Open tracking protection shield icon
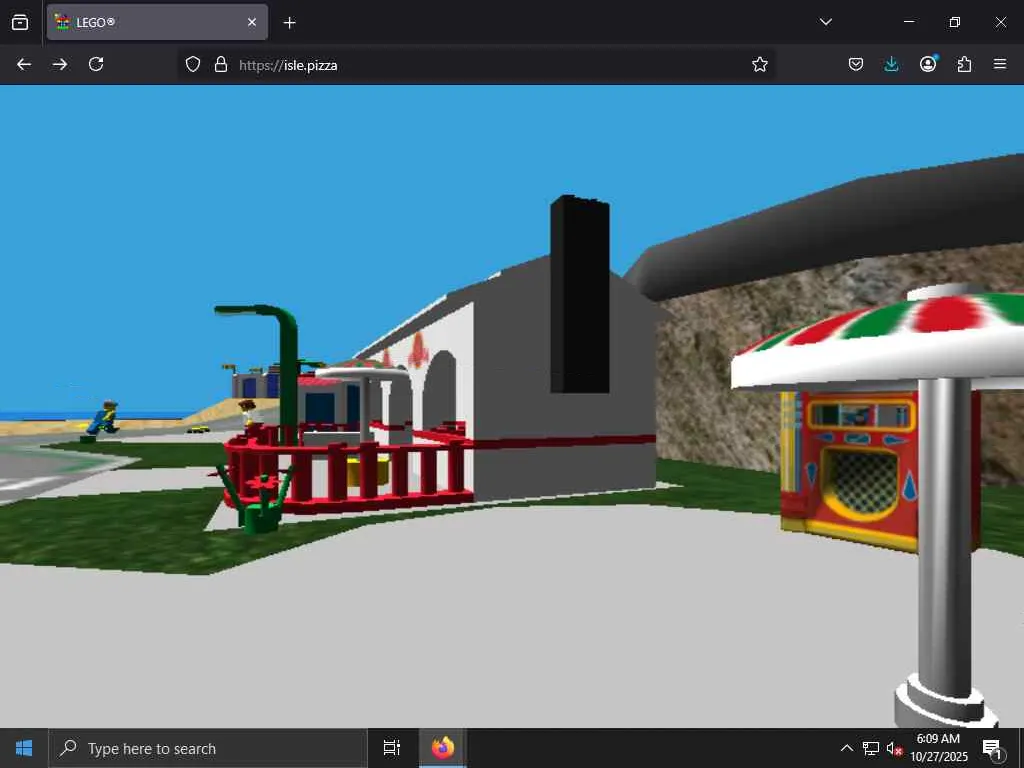Screen dimensions: 1024x768 (x=193, y=64)
